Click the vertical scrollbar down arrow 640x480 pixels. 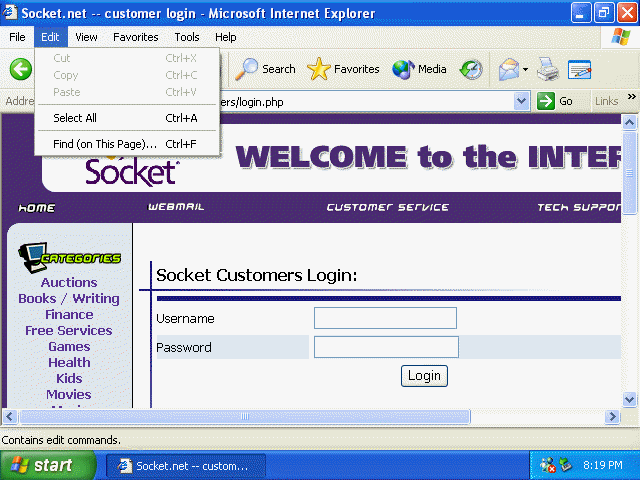point(629,399)
